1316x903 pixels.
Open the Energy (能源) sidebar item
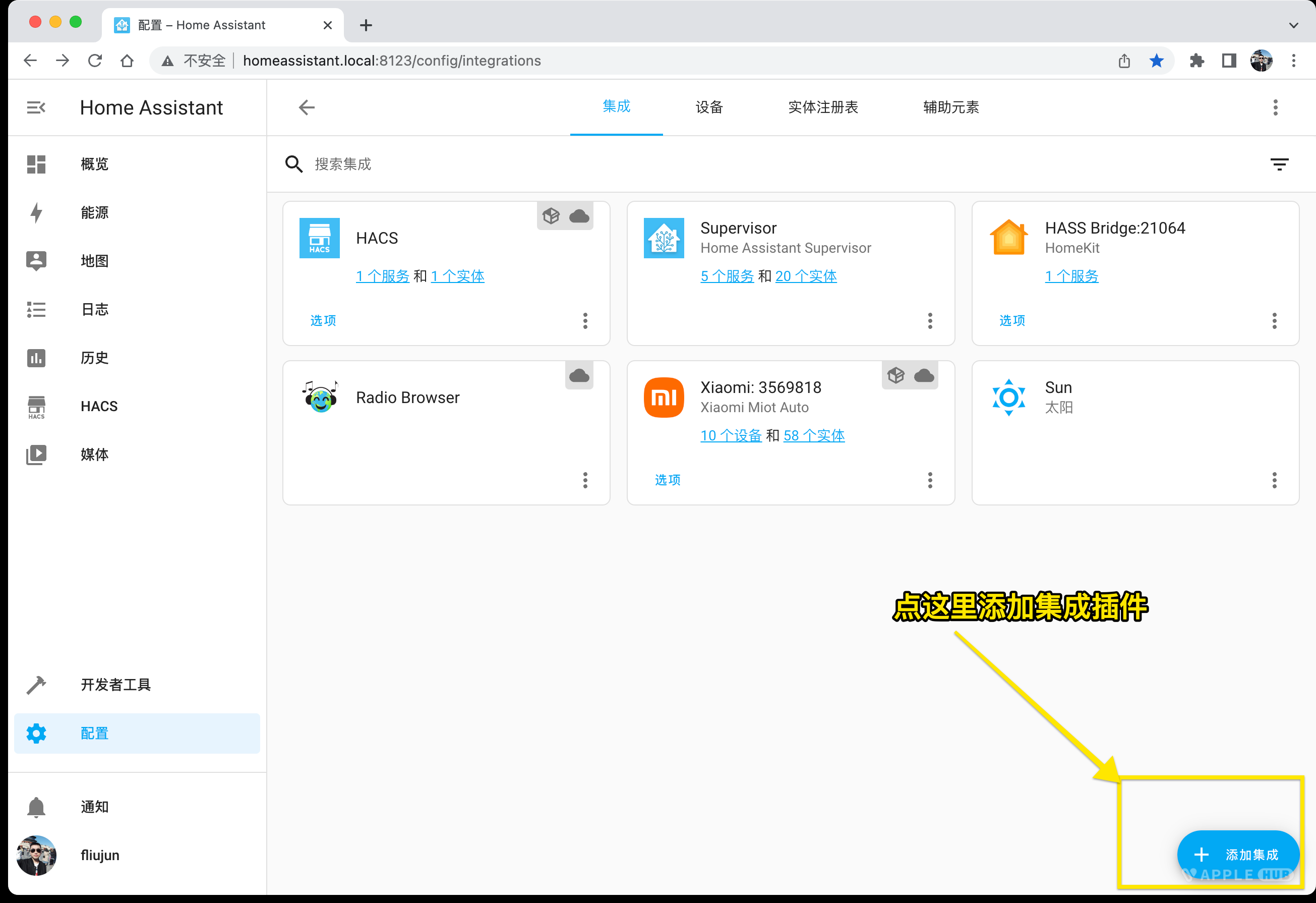coord(94,212)
